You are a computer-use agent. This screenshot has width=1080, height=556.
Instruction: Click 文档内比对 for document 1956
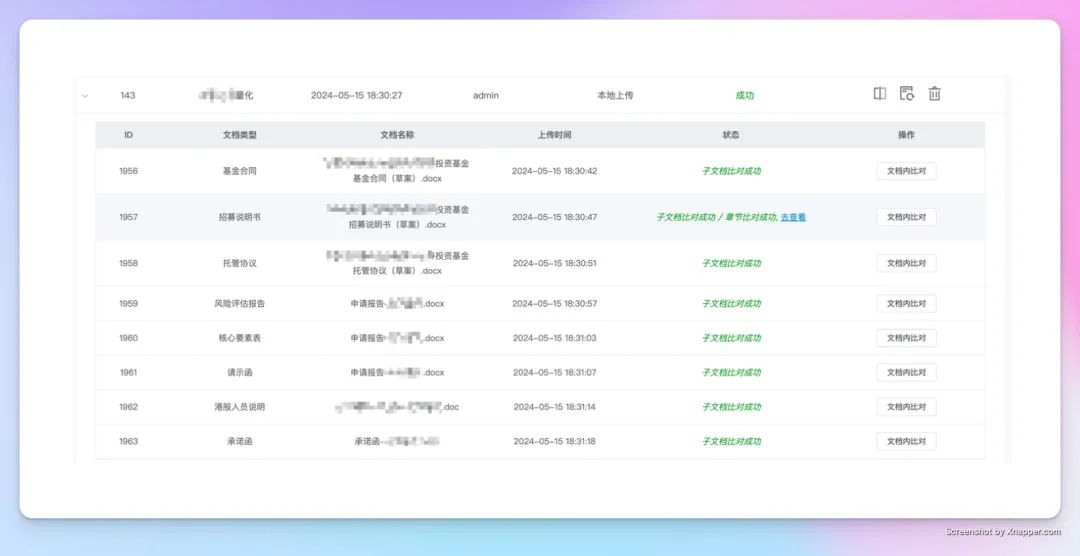[906, 171]
